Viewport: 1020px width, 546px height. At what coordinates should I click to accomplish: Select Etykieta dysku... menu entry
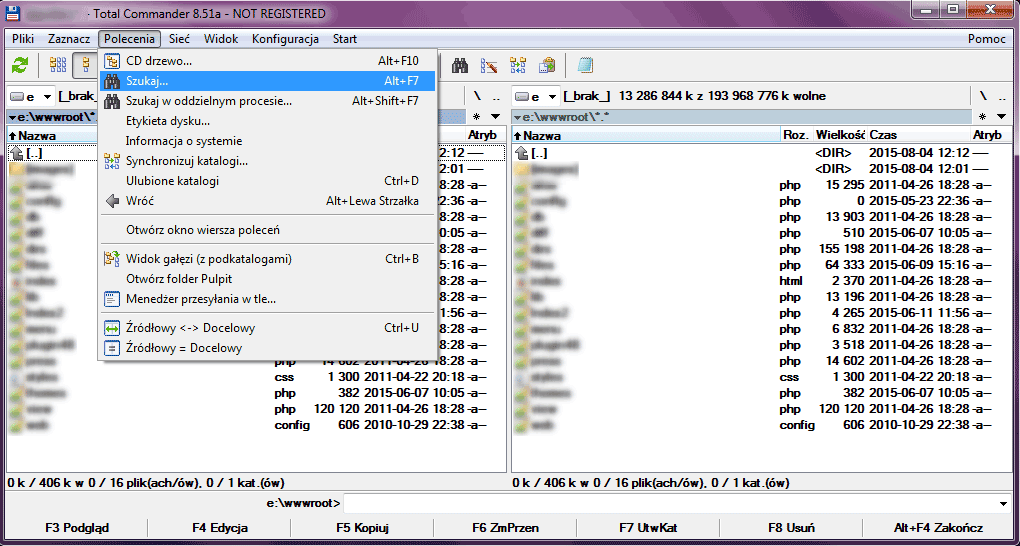coord(267,121)
